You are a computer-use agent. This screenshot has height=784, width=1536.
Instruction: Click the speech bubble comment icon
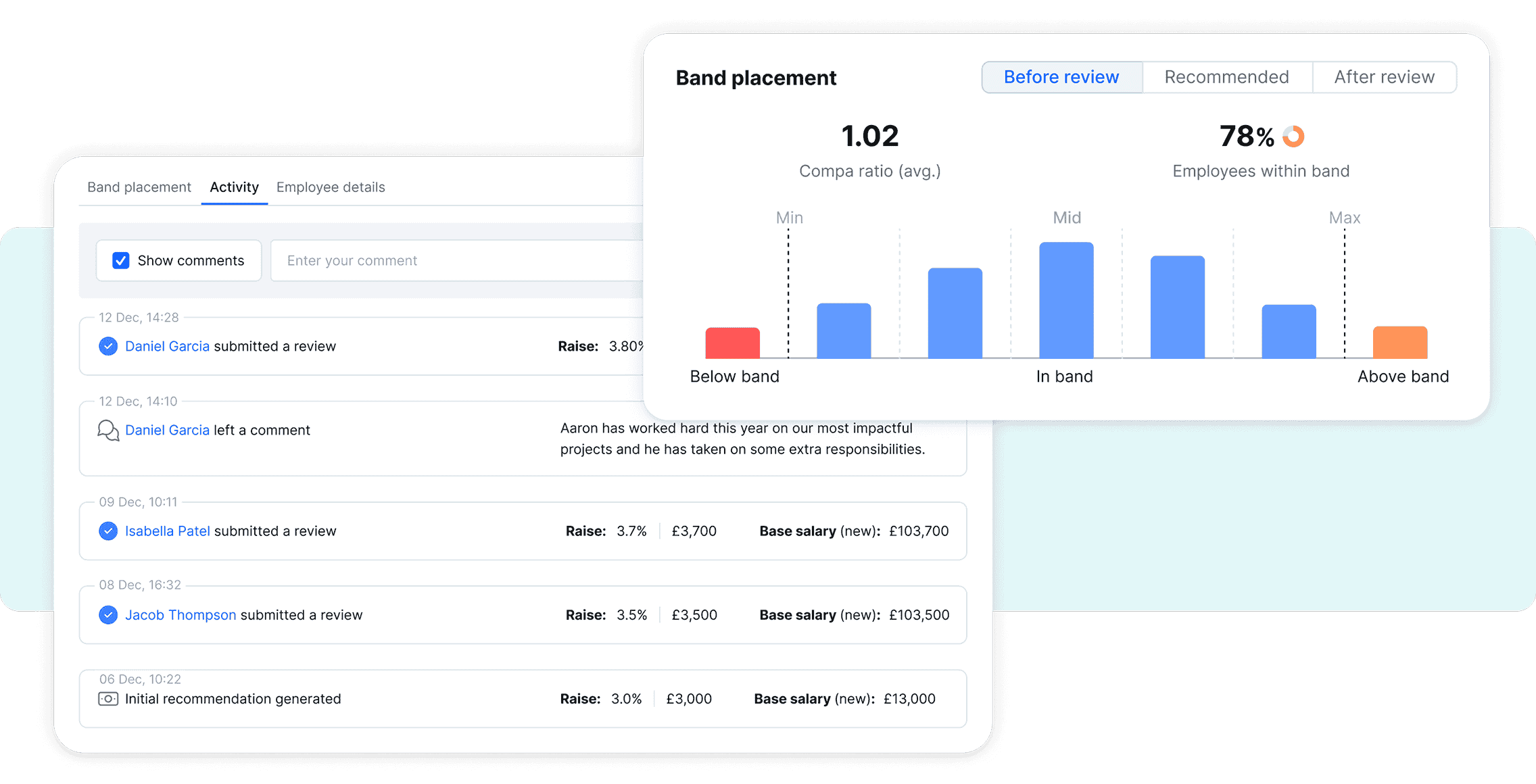108,430
